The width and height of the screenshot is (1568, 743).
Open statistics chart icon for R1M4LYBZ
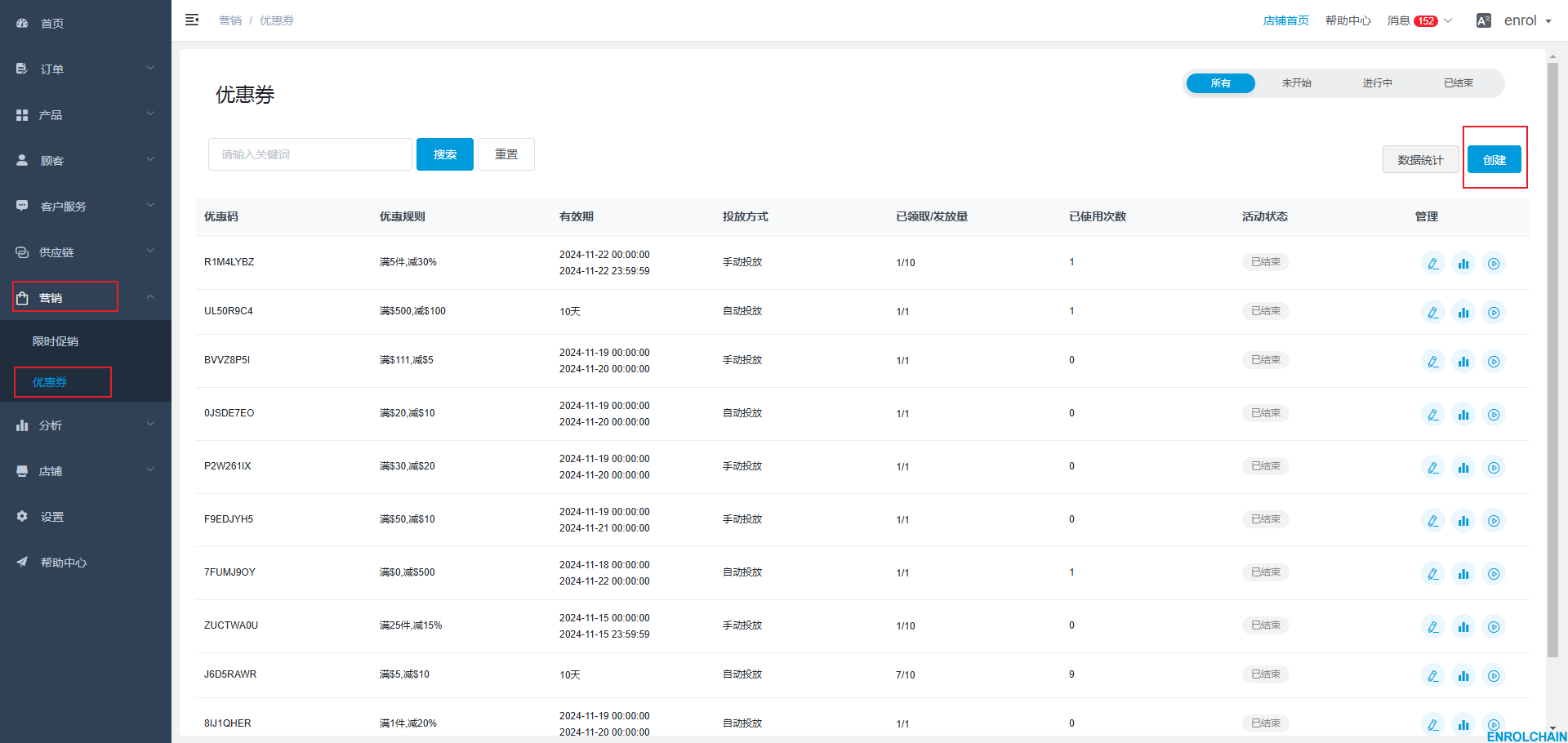click(1463, 263)
